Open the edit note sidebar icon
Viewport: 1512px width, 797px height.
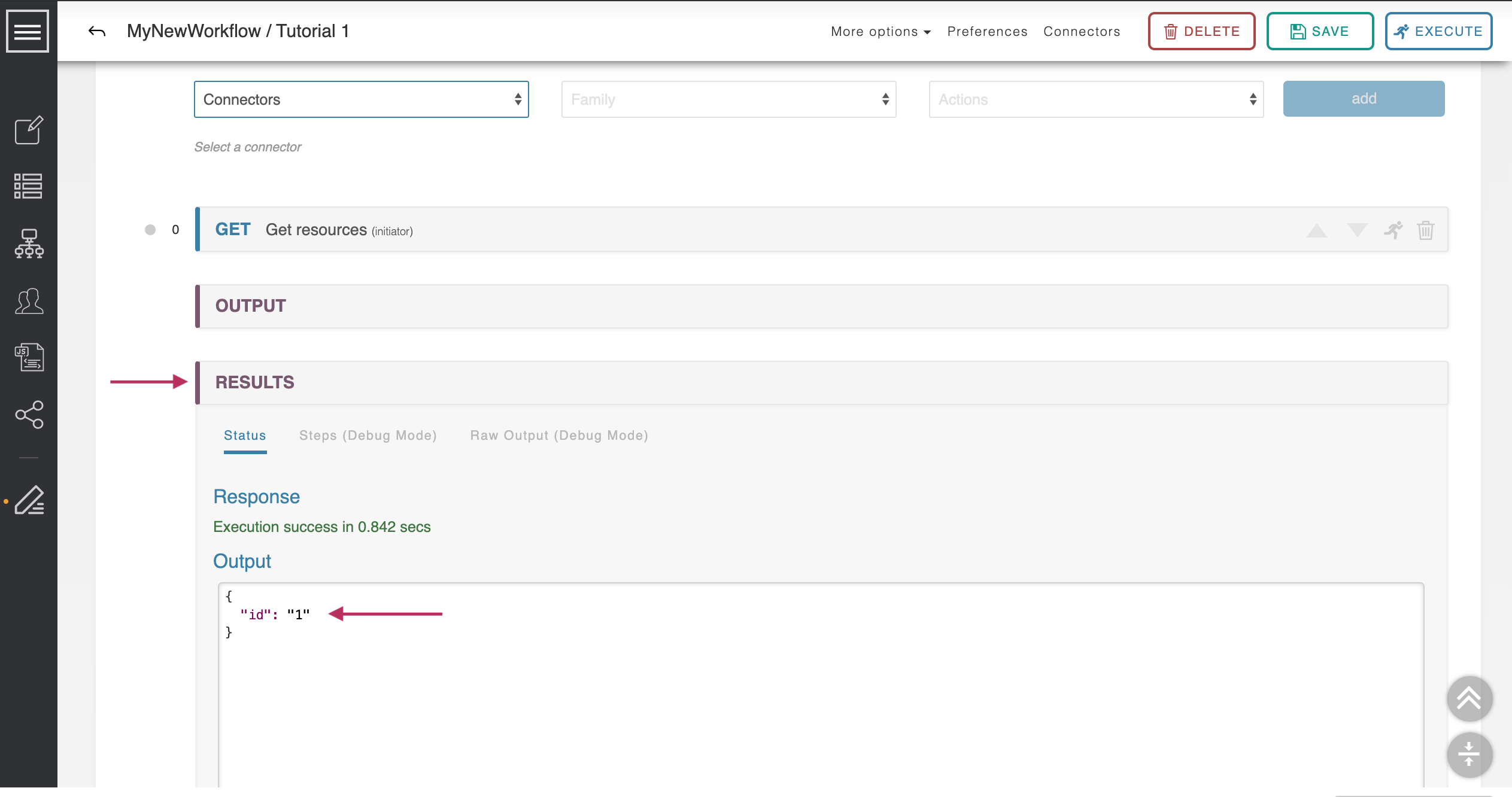(29, 130)
